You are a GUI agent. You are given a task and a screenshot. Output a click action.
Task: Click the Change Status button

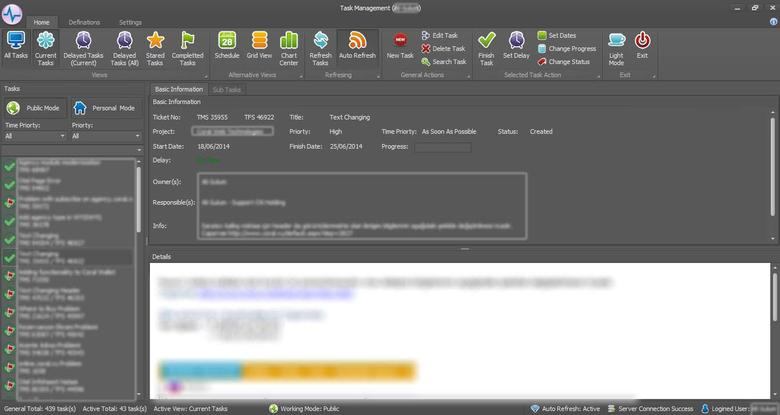(564, 61)
